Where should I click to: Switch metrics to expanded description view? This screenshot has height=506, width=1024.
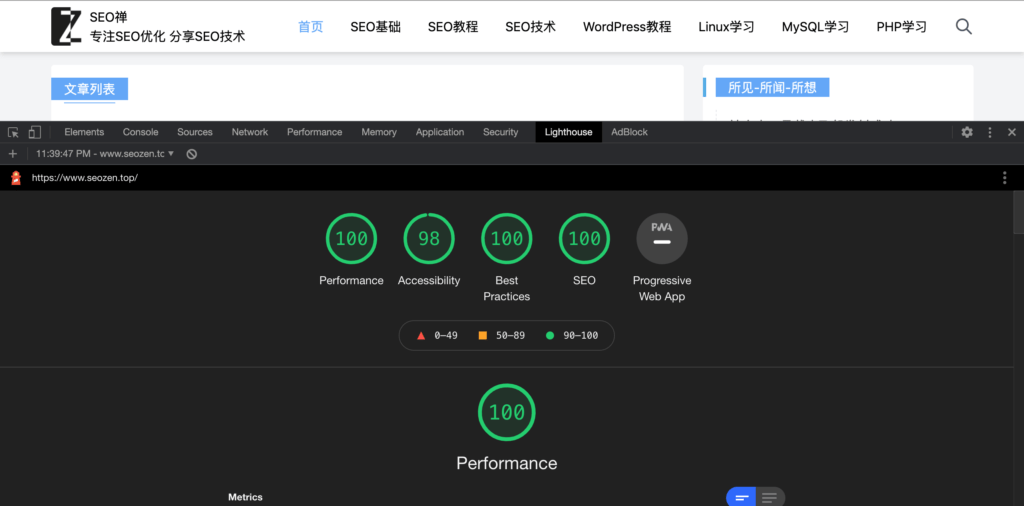click(x=770, y=497)
